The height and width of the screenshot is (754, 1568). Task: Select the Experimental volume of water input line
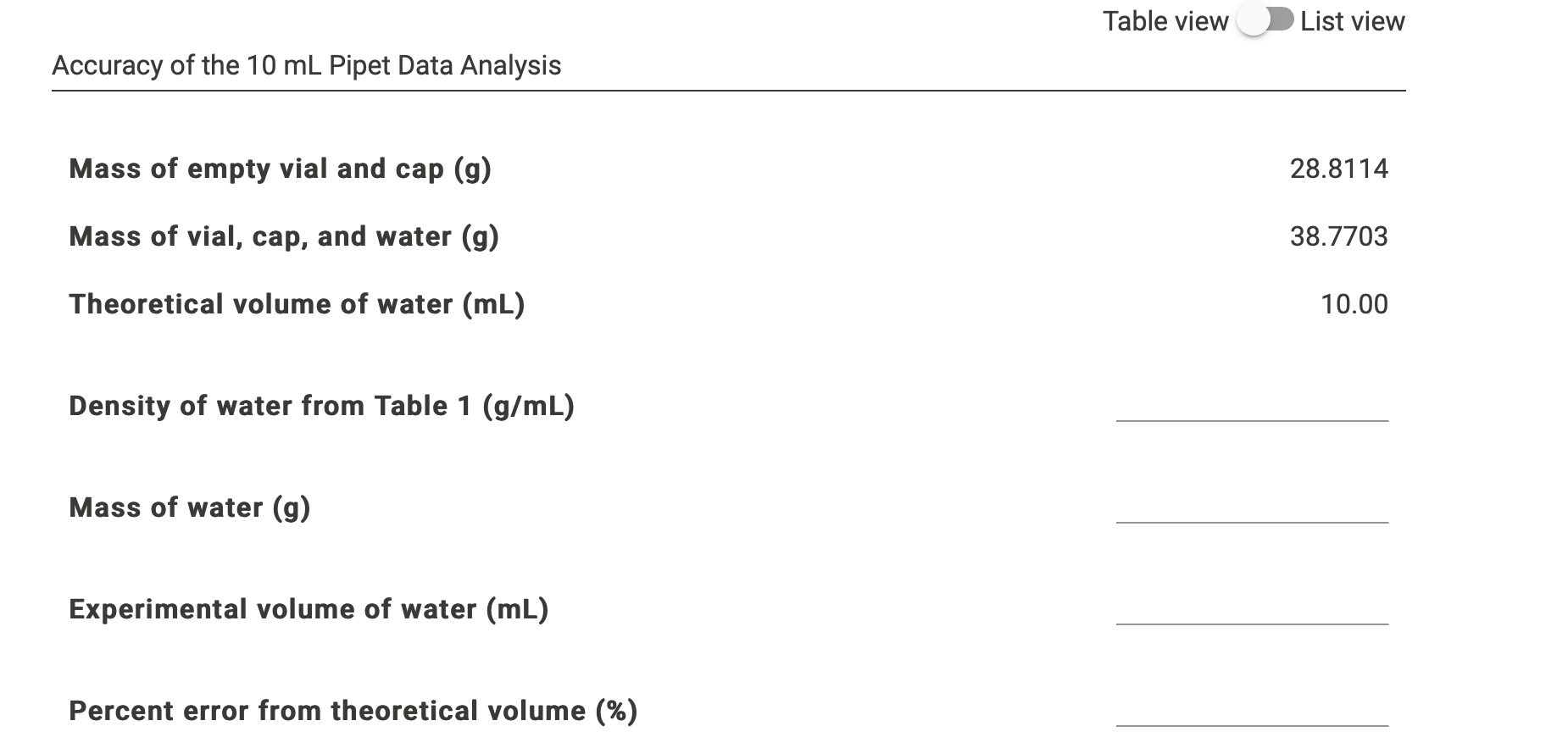click(x=1252, y=620)
